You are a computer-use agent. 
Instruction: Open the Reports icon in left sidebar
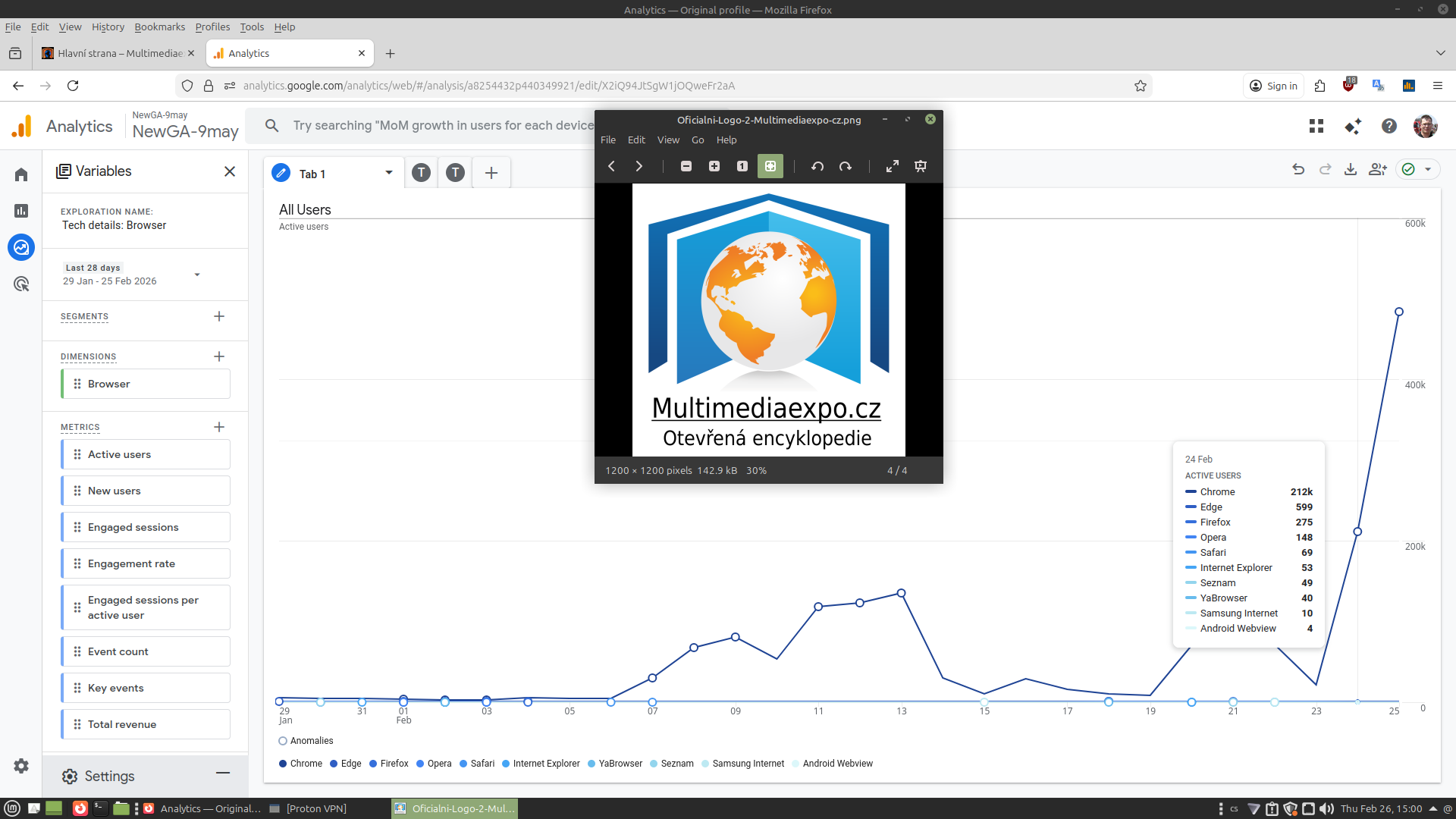tap(21, 211)
